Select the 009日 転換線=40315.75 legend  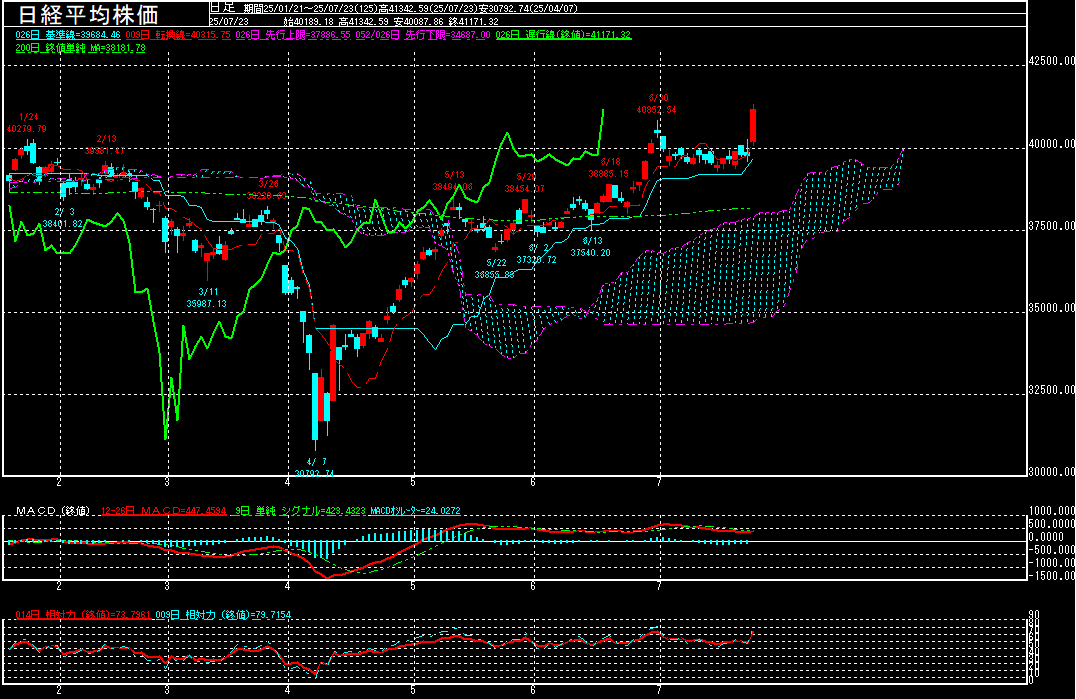click(x=178, y=35)
